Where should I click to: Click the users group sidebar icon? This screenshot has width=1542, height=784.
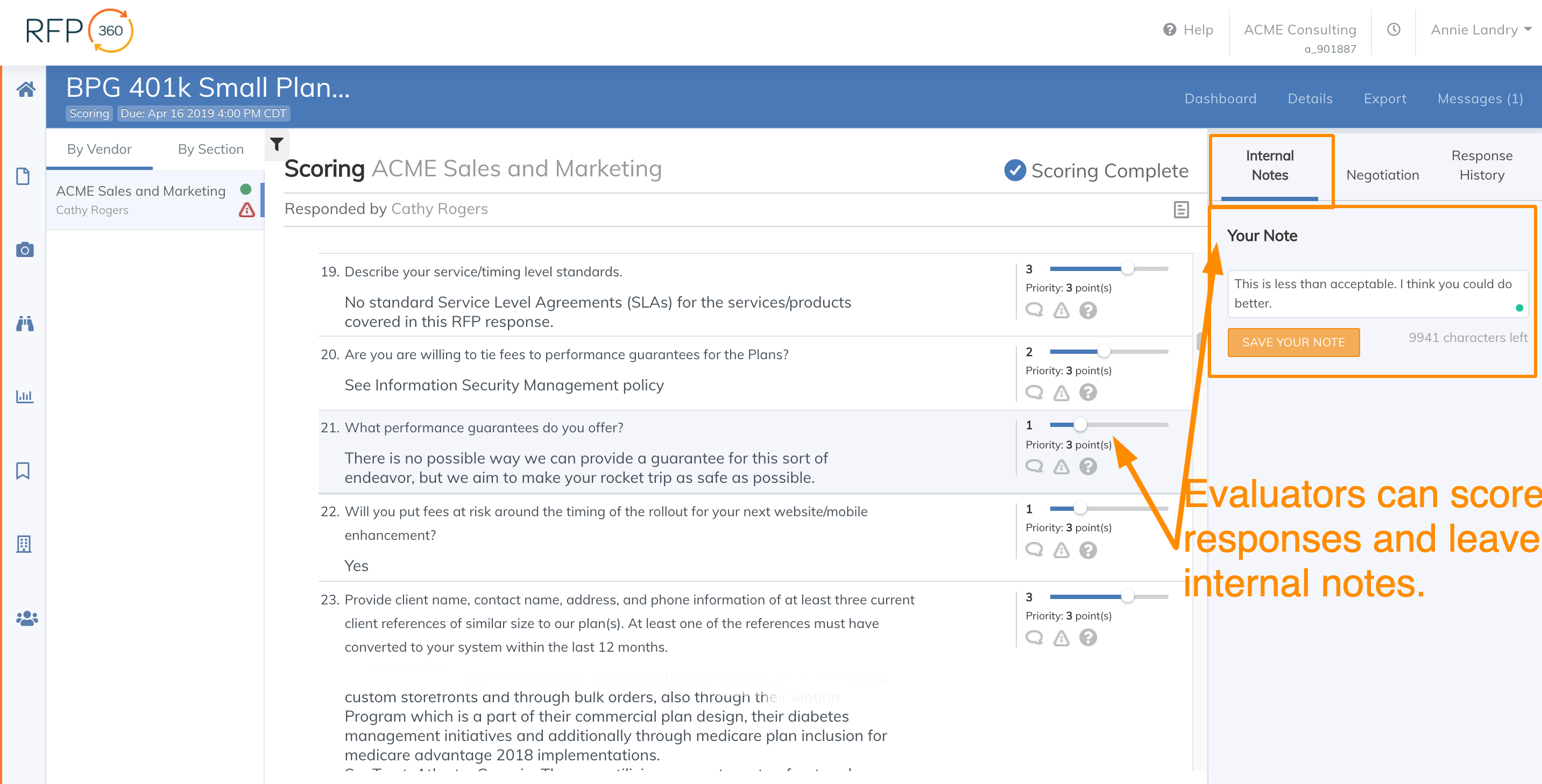point(26,618)
